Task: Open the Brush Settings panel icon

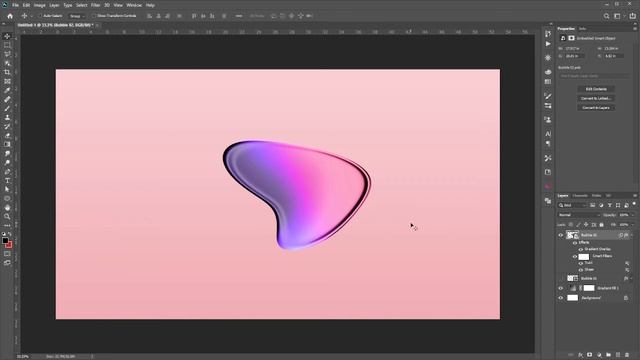Action: tap(548, 96)
